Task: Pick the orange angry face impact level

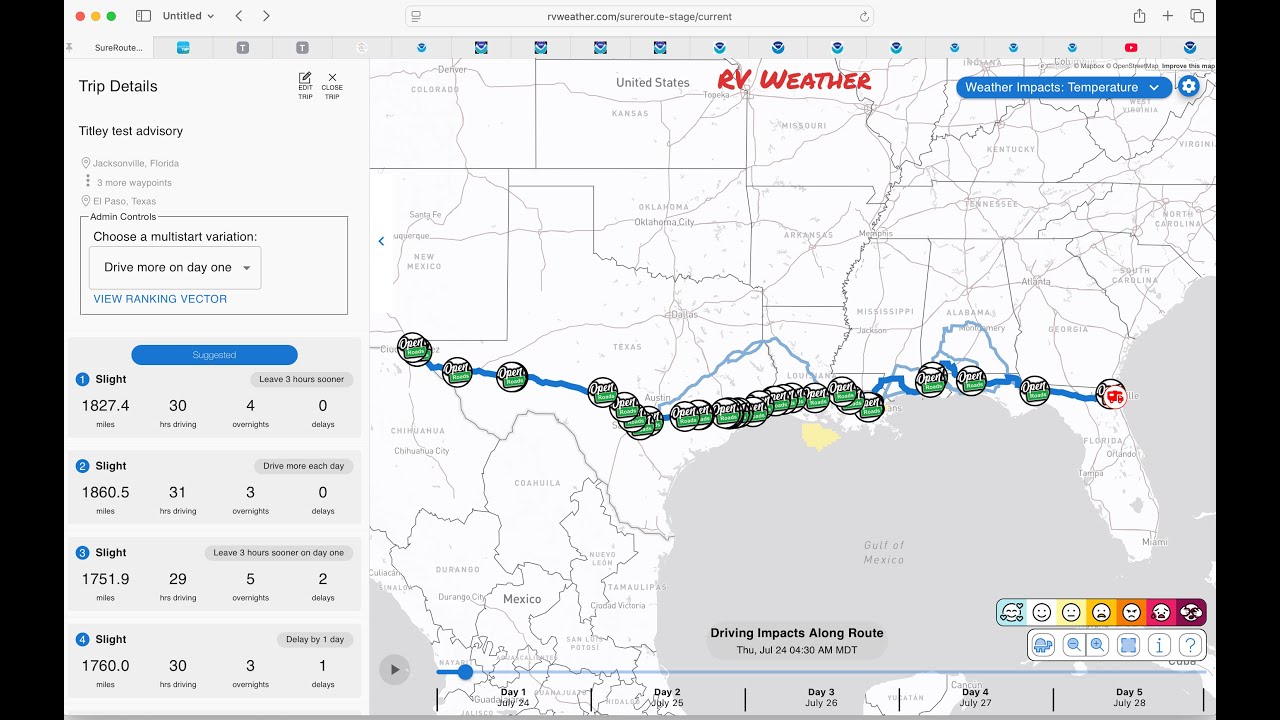Action: 1131,612
